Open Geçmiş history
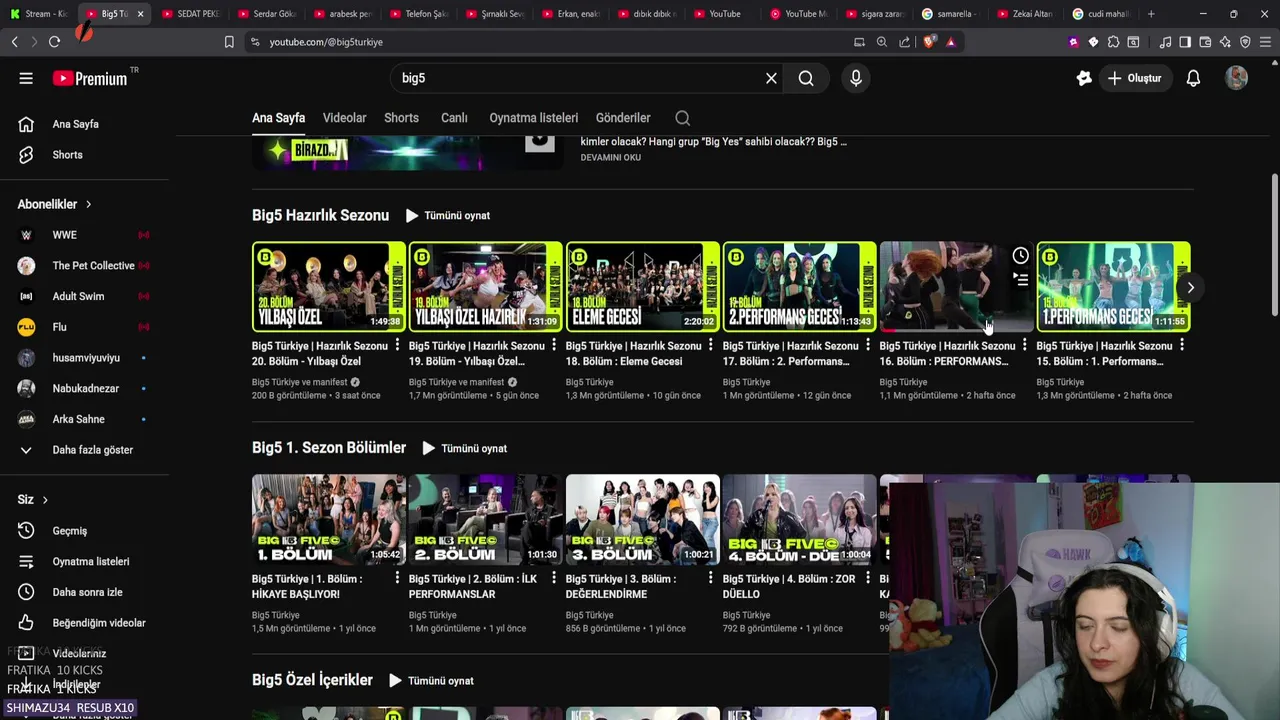Screen dimensions: 1280x720 [x=84, y=531]
